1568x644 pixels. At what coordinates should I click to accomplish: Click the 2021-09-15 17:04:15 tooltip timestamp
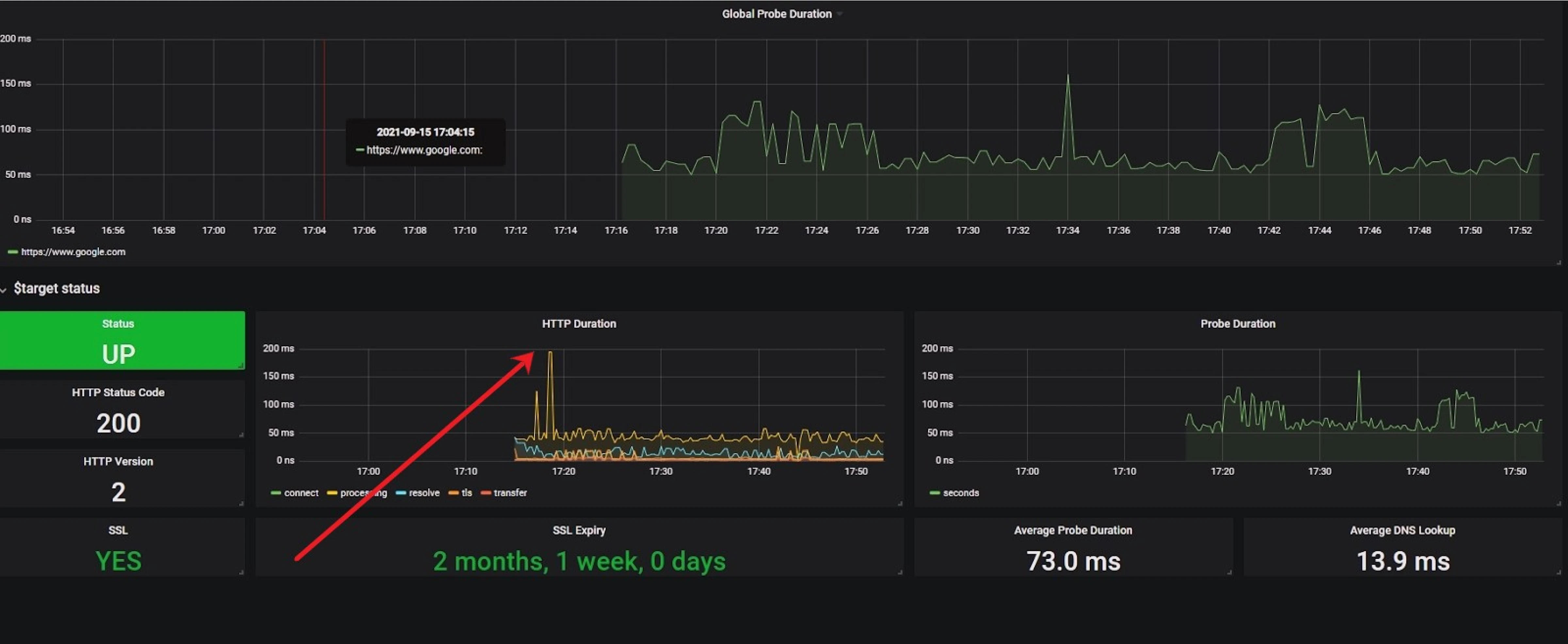(425, 132)
